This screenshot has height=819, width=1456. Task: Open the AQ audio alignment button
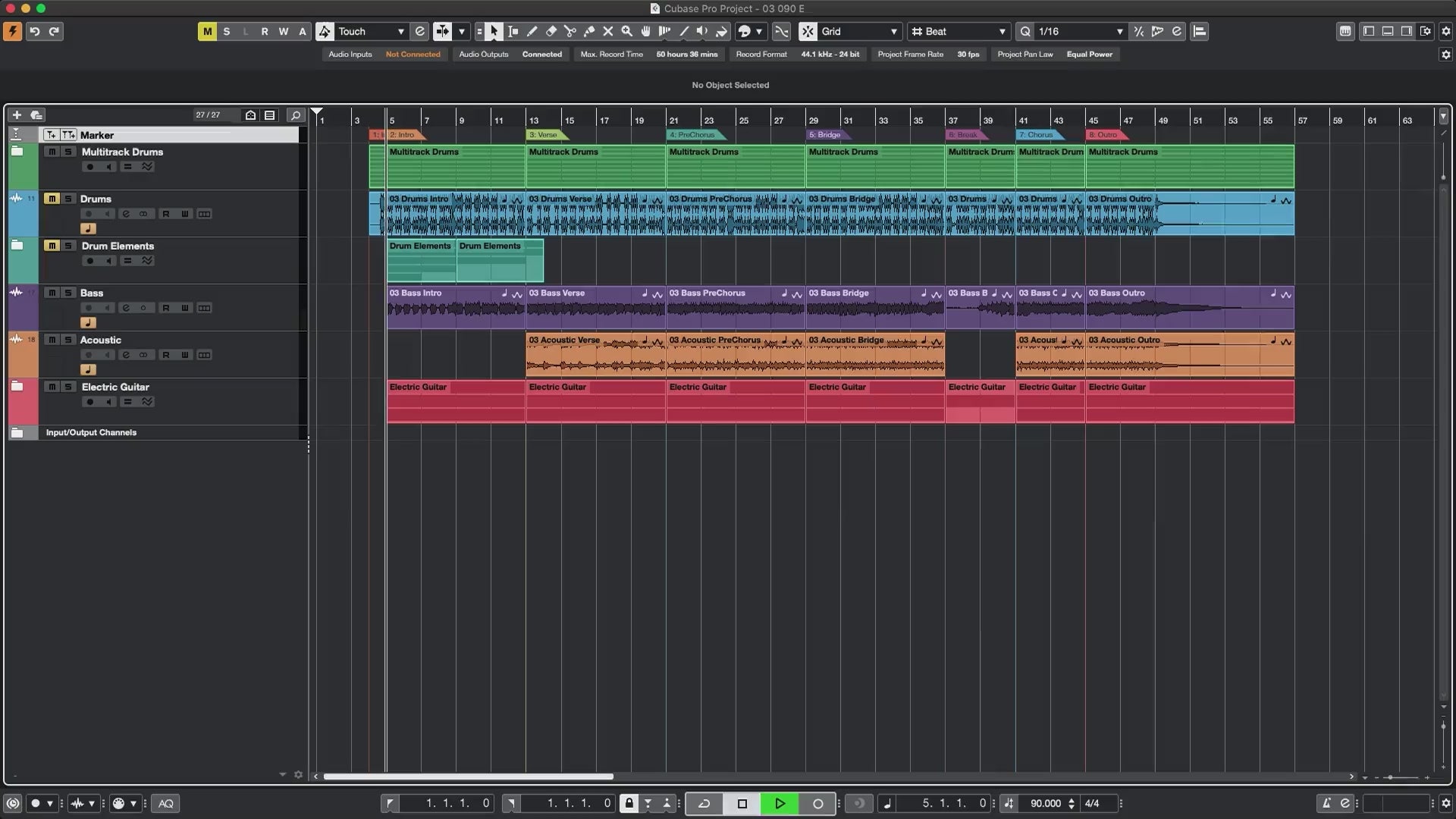pos(165,803)
